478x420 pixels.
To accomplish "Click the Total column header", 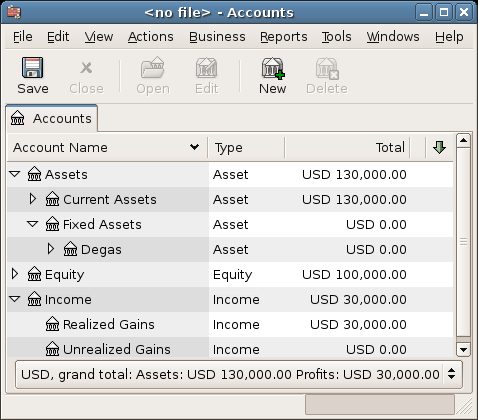I will [347, 147].
